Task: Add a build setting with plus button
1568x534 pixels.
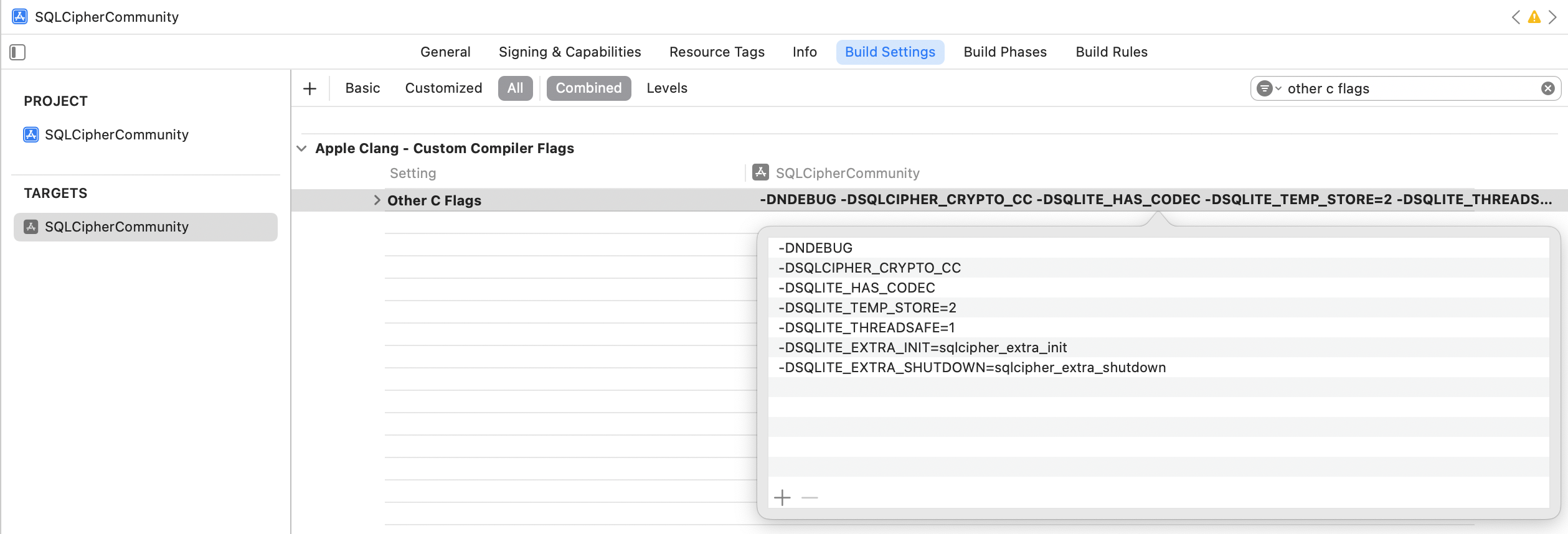Action: click(309, 88)
